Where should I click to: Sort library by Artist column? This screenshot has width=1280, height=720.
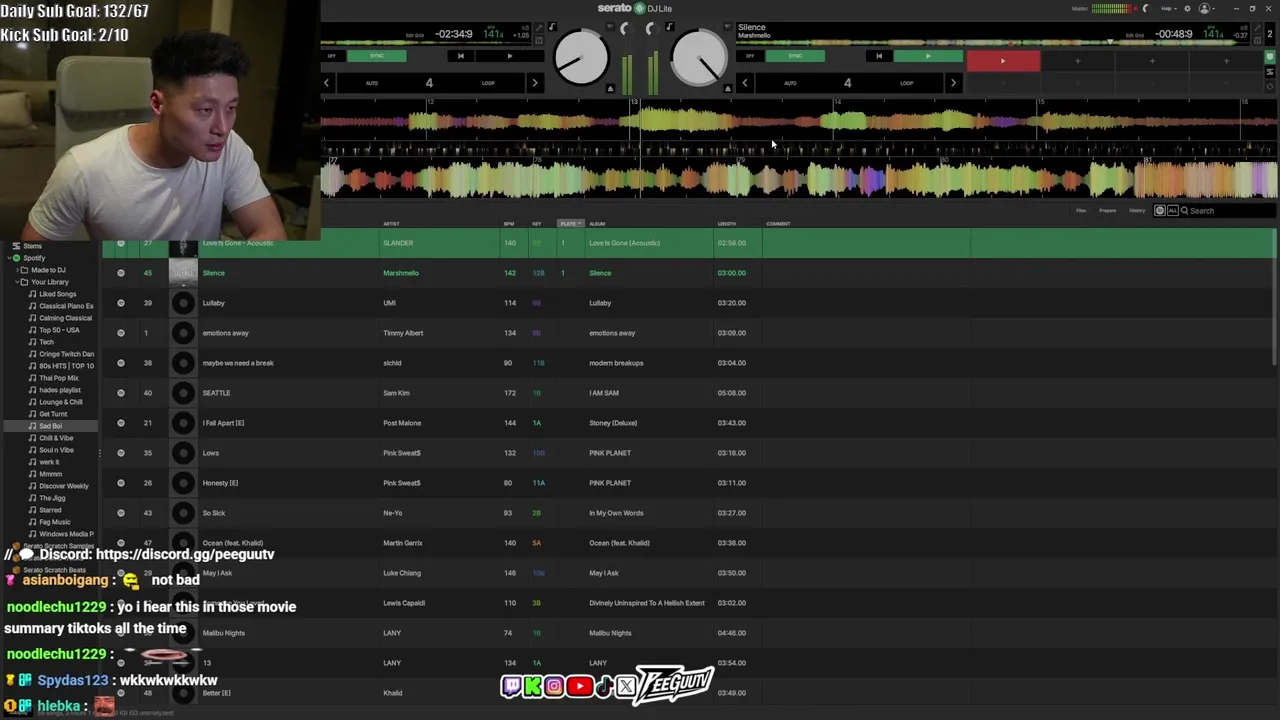391,224
